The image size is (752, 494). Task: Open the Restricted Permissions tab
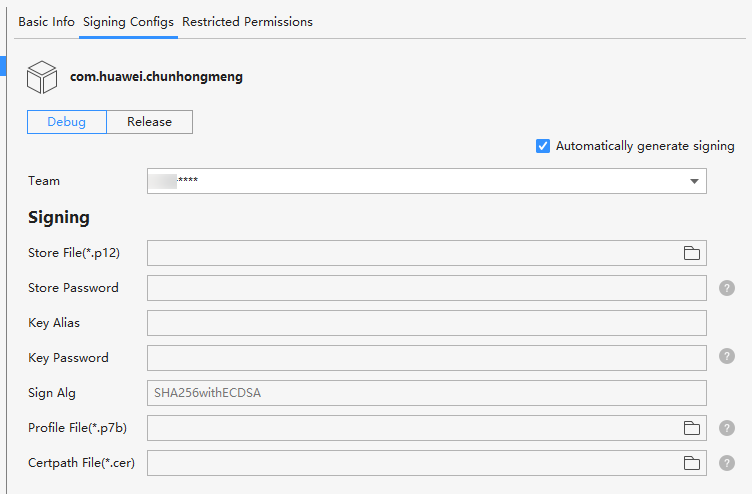click(247, 22)
